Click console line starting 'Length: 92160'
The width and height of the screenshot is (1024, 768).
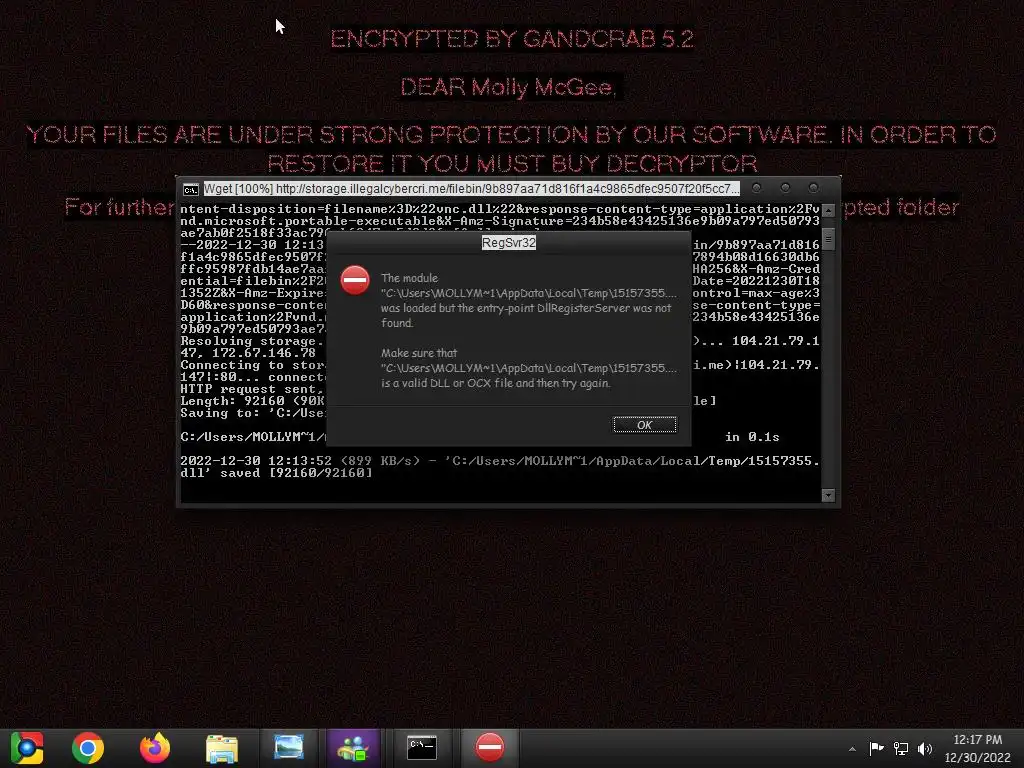(x=252, y=401)
